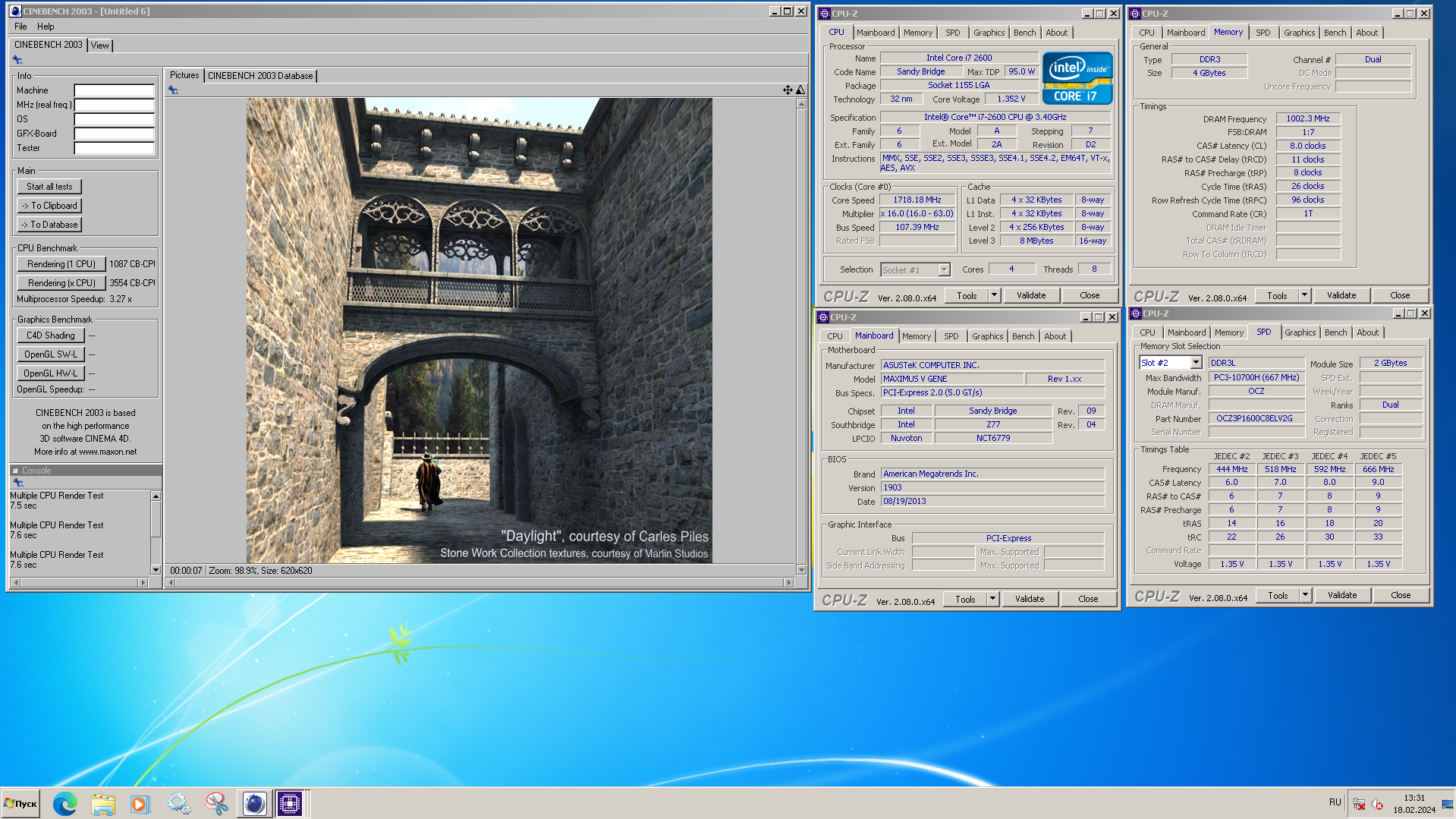Viewport: 1456px width, 819px height.
Task: Click the Machine input field
Action: pyautogui.click(x=114, y=90)
